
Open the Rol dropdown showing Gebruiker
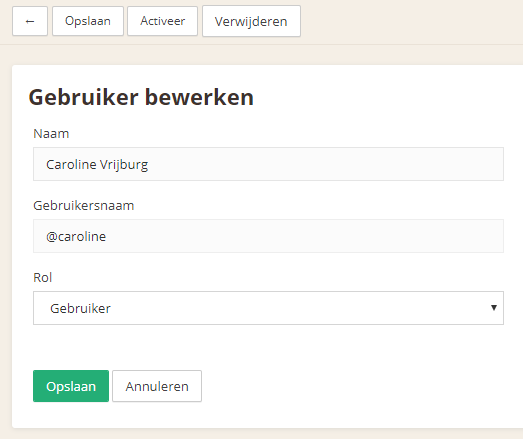click(268, 308)
